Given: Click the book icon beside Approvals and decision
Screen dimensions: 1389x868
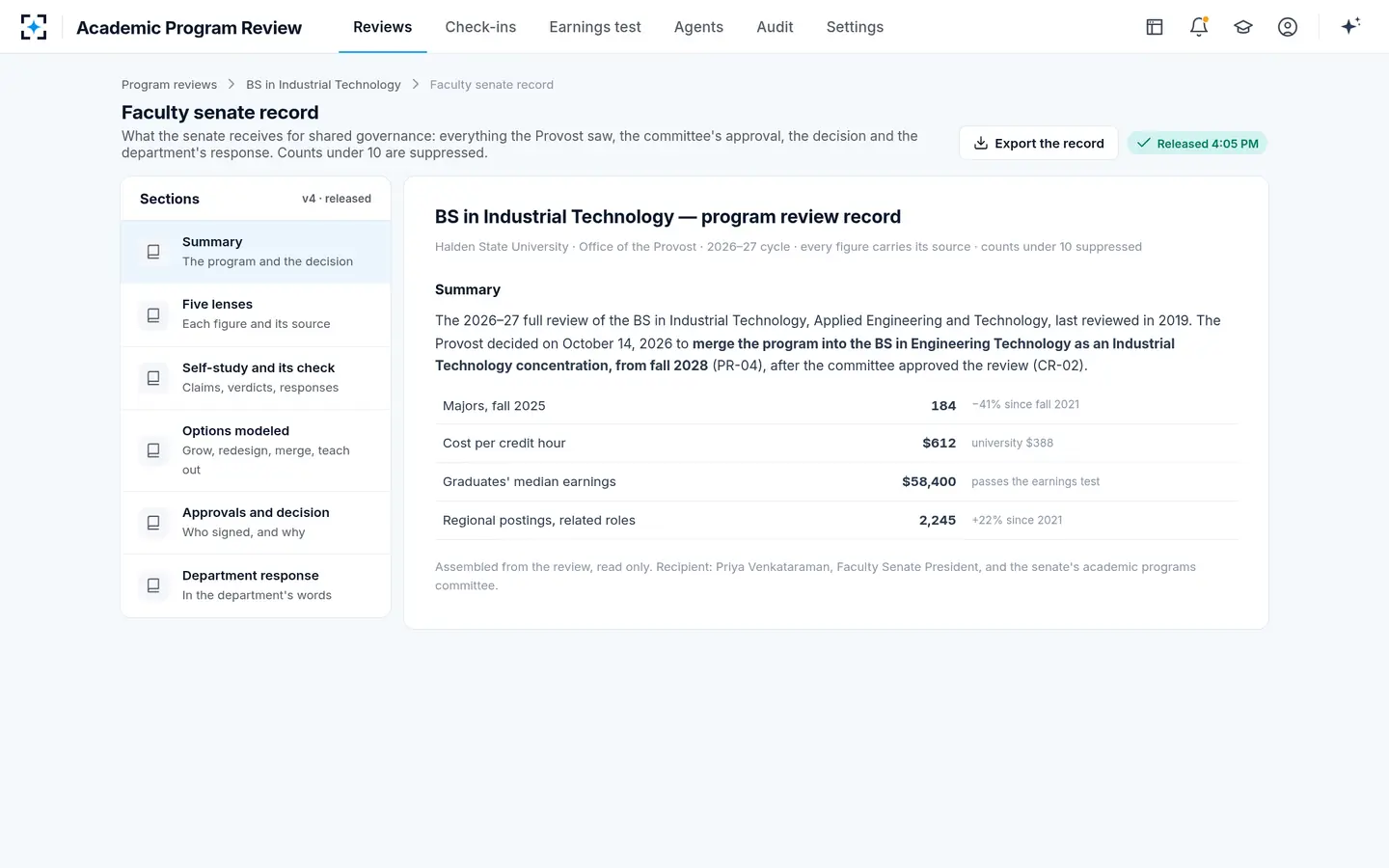Looking at the screenshot, I should point(153,523).
